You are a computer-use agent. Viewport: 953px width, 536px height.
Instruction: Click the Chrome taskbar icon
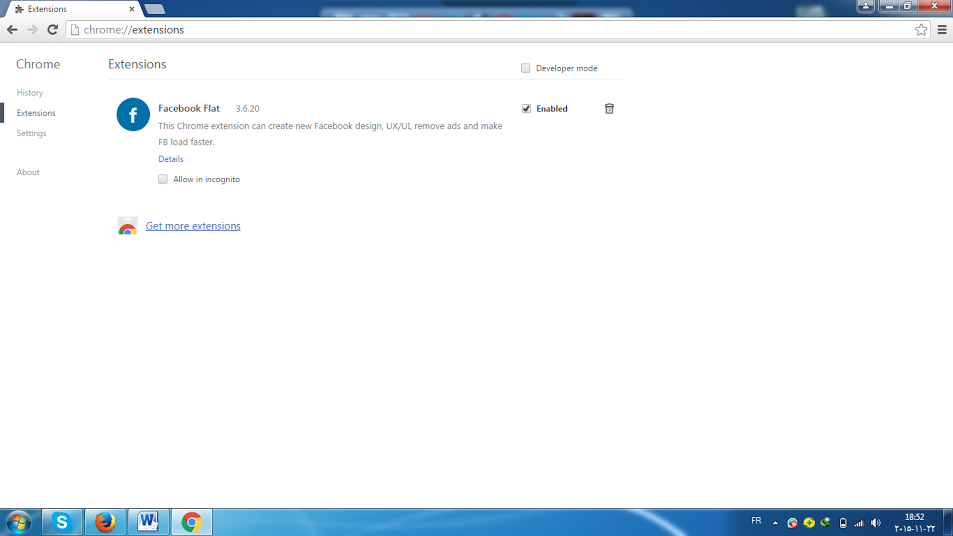[191, 522]
